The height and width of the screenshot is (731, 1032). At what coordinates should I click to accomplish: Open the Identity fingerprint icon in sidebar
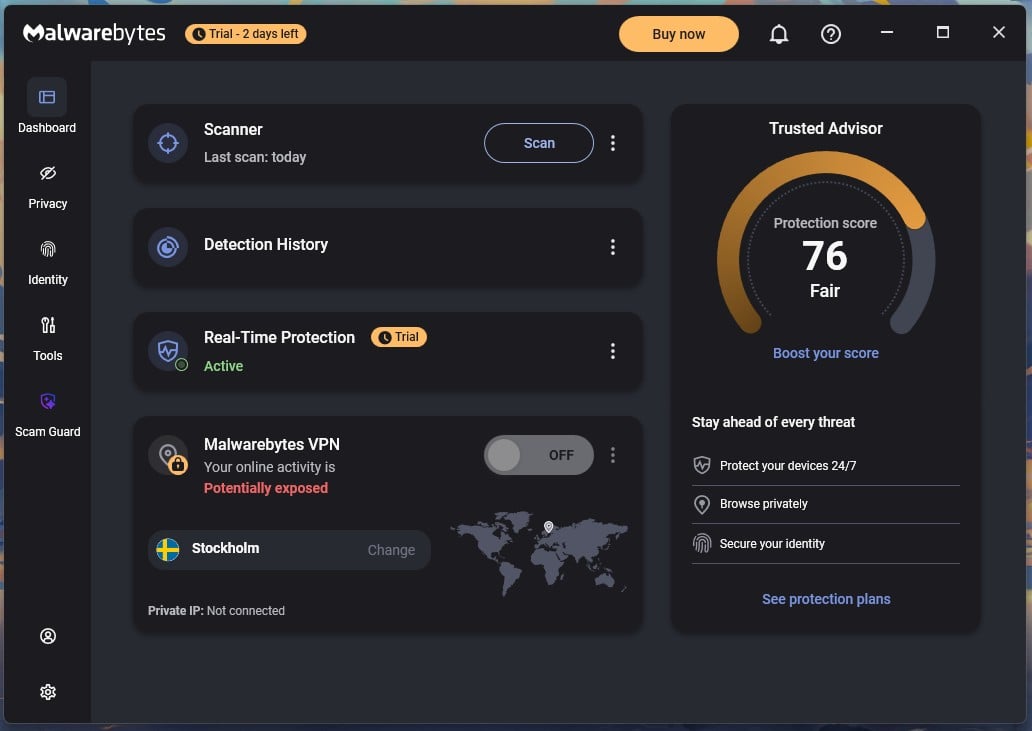coord(47,249)
